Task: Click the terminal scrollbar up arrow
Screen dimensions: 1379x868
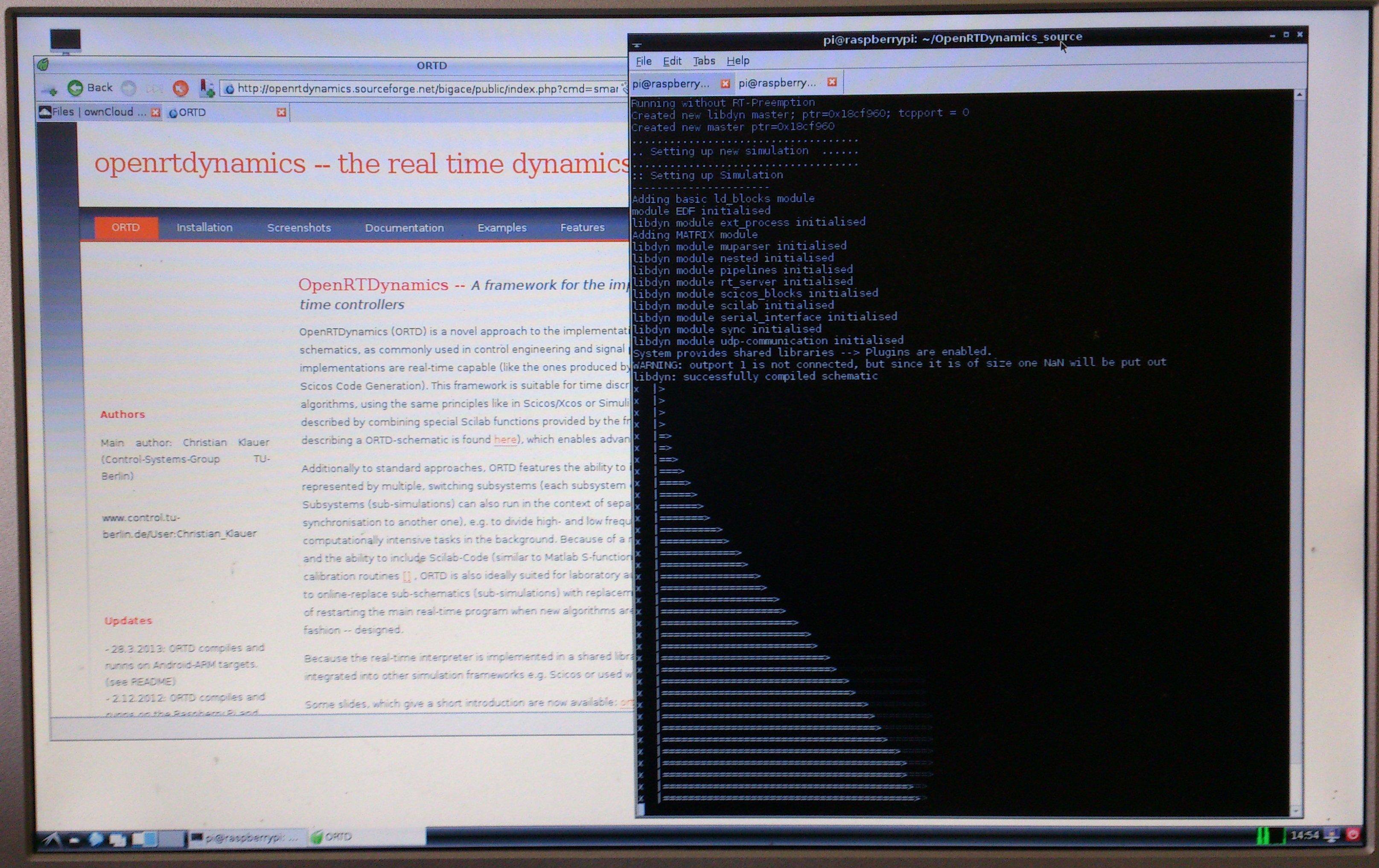Action: pos(1299,95)
